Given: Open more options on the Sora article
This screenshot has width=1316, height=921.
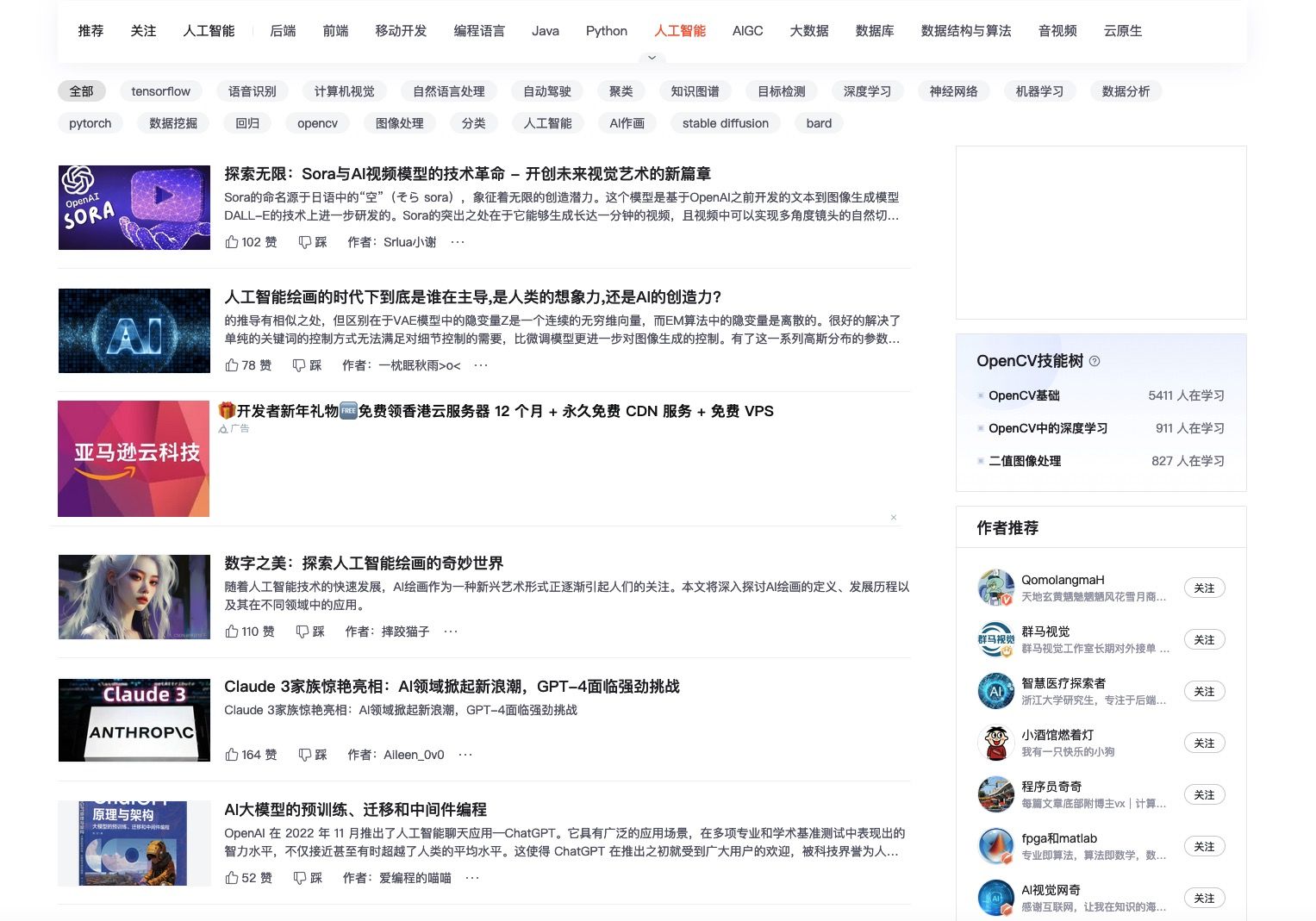Looking at the screenshot, I should pyautogui.click(x=458, y=242).
